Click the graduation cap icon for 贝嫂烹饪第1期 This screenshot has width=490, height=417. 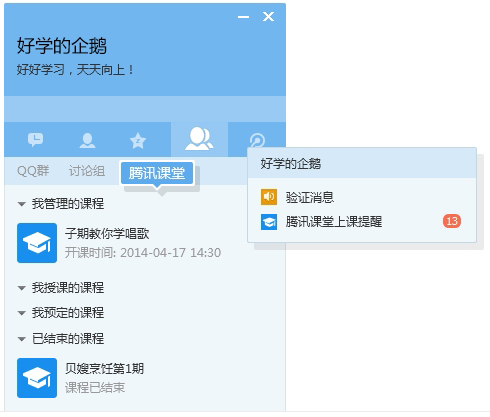(x=37, y=378)
